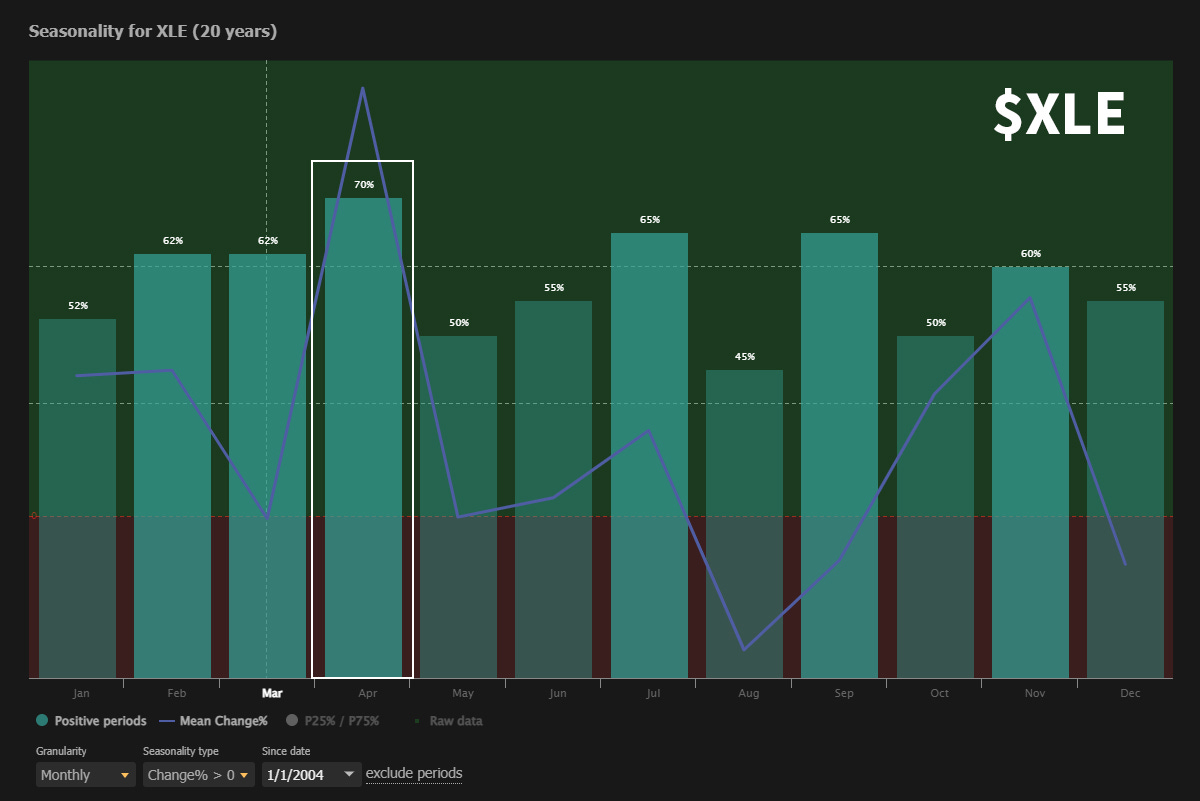Viewport: 1200px width, 801px height.
Task: Select the Jul bar showing 65%
Action: (649, 455)
